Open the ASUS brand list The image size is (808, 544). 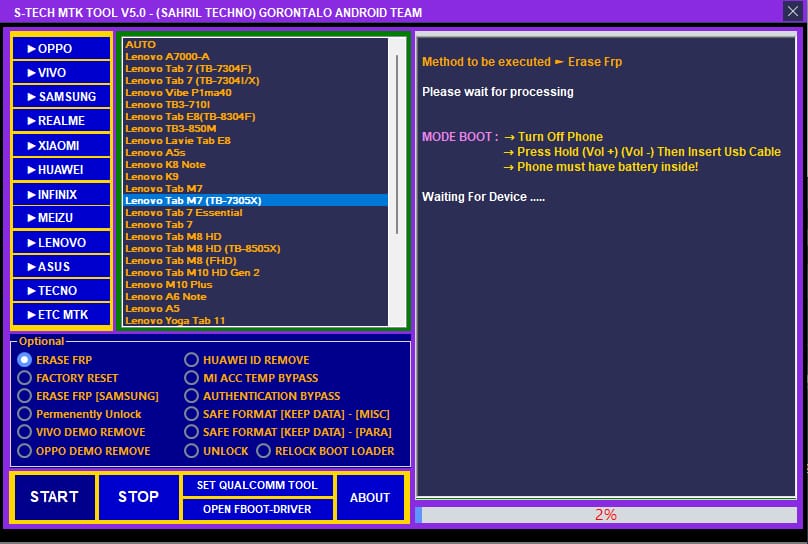61,266
